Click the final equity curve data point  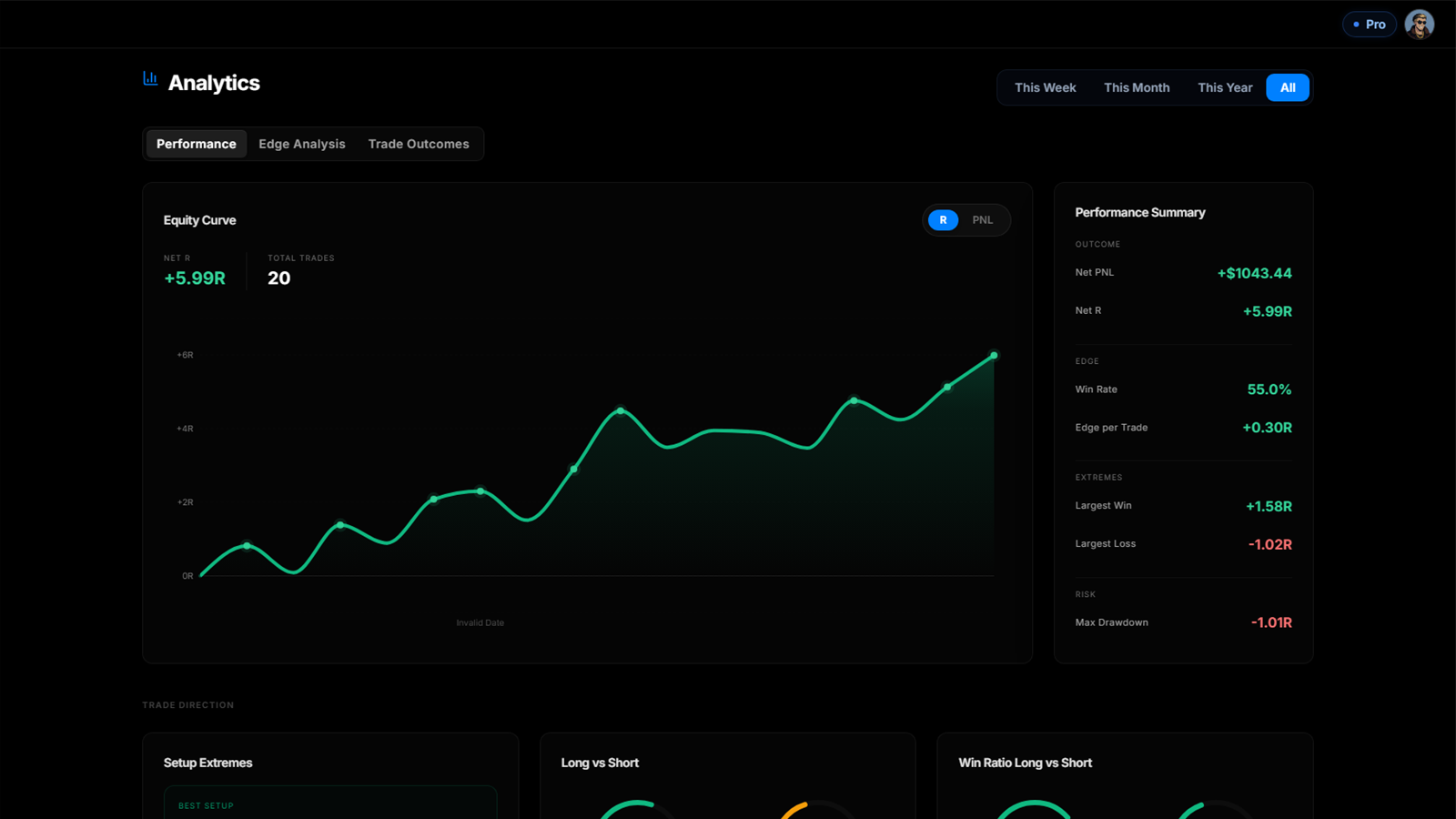coord(994,355)
